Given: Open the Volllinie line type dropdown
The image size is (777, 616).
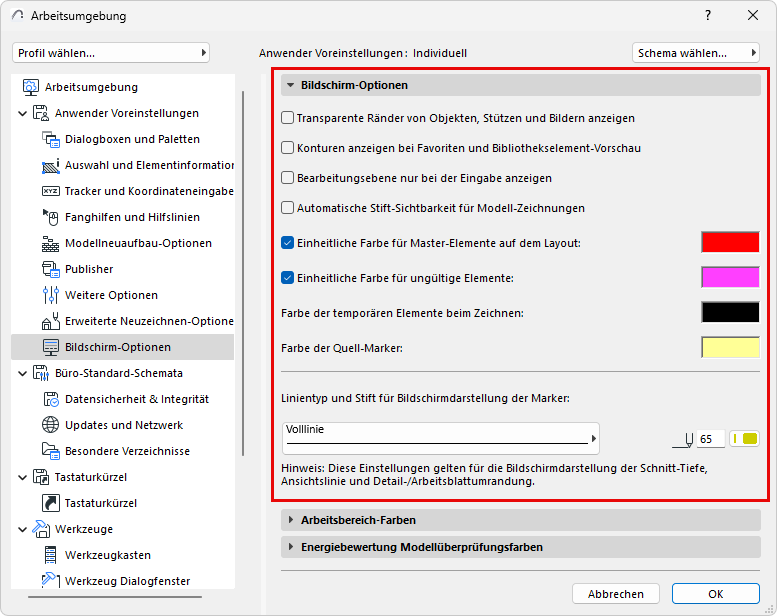Looking at the screenshot, I should (441, 438).
